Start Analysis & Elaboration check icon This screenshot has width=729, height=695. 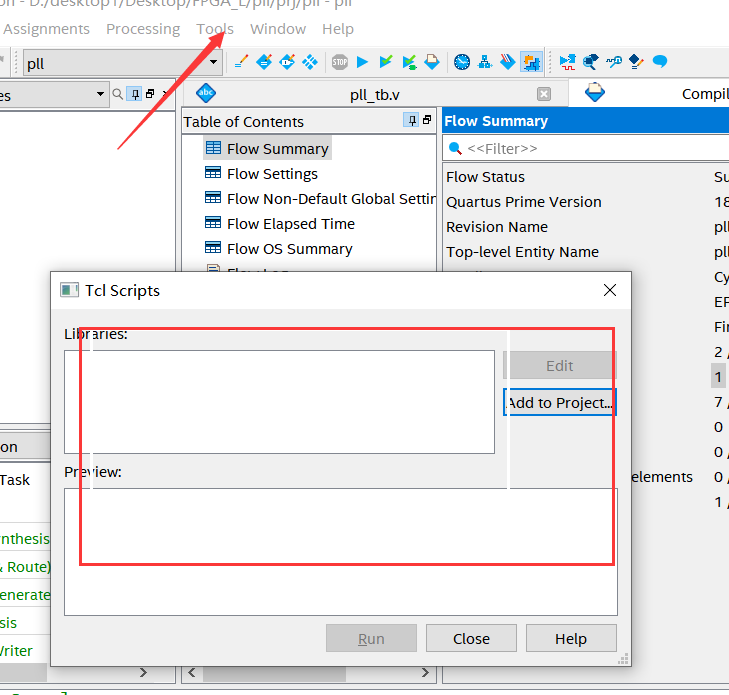pyautogui.click(x=385, y=62)
